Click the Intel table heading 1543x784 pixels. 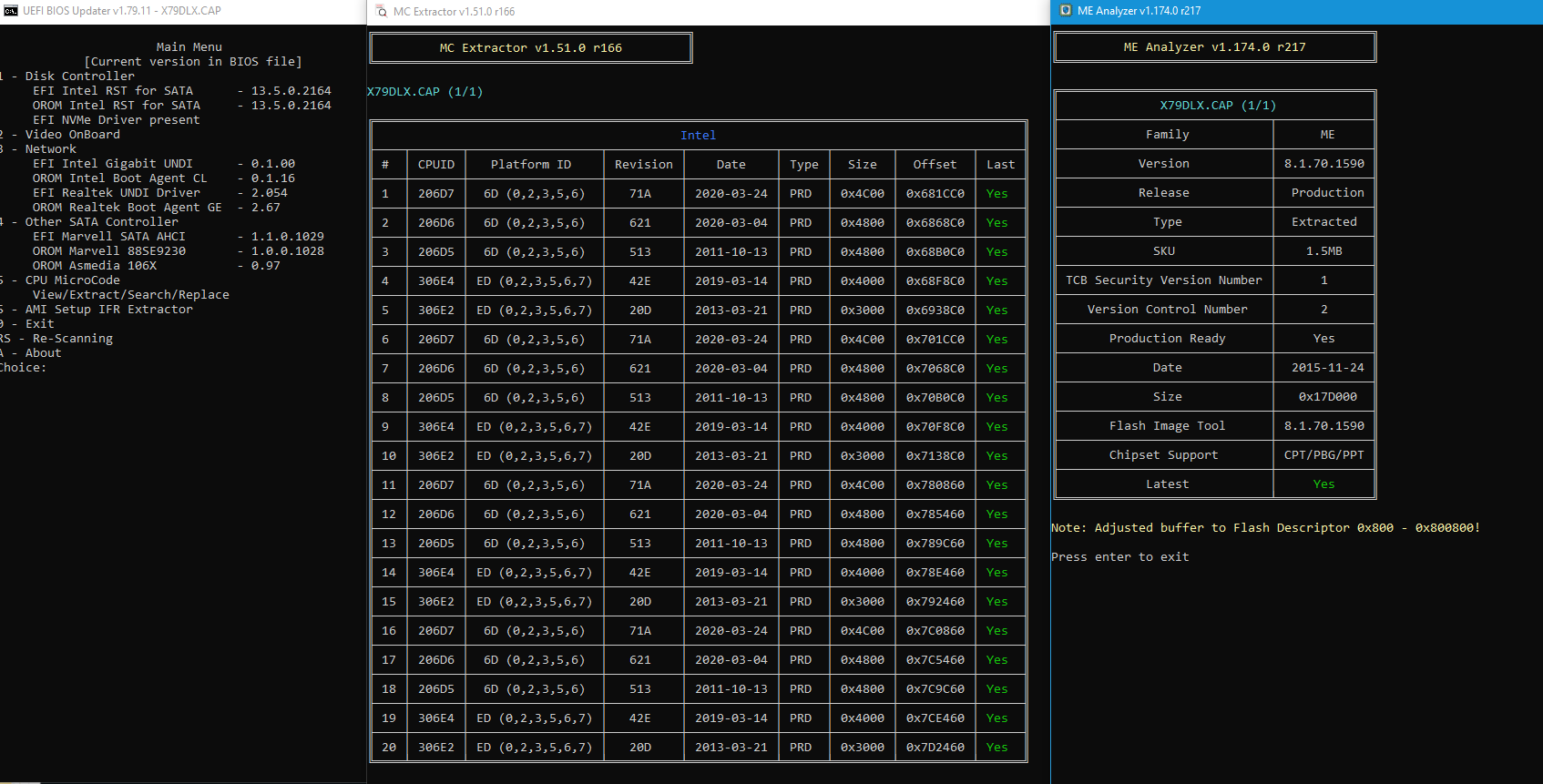coord(699,136)
